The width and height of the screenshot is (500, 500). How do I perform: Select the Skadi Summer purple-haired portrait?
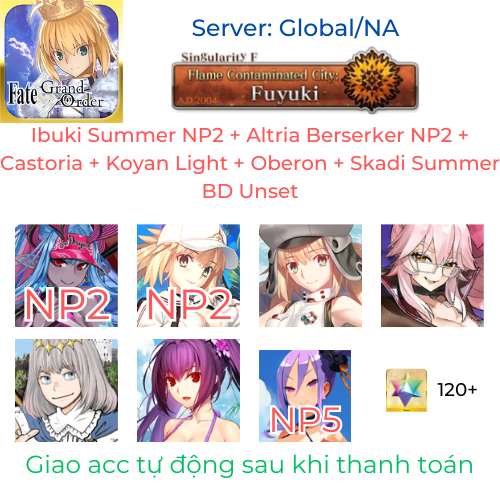(188, 390)
